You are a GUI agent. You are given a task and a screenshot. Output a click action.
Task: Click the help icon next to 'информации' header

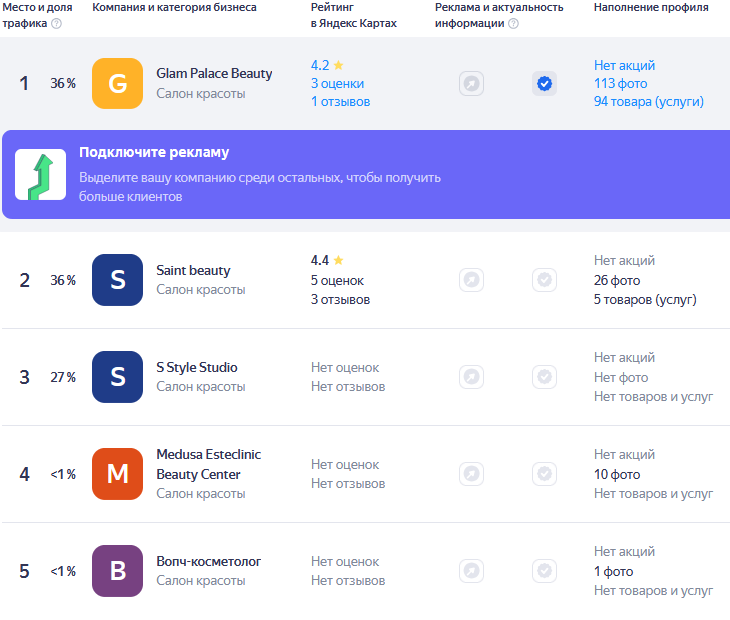[x=513, y=23]
